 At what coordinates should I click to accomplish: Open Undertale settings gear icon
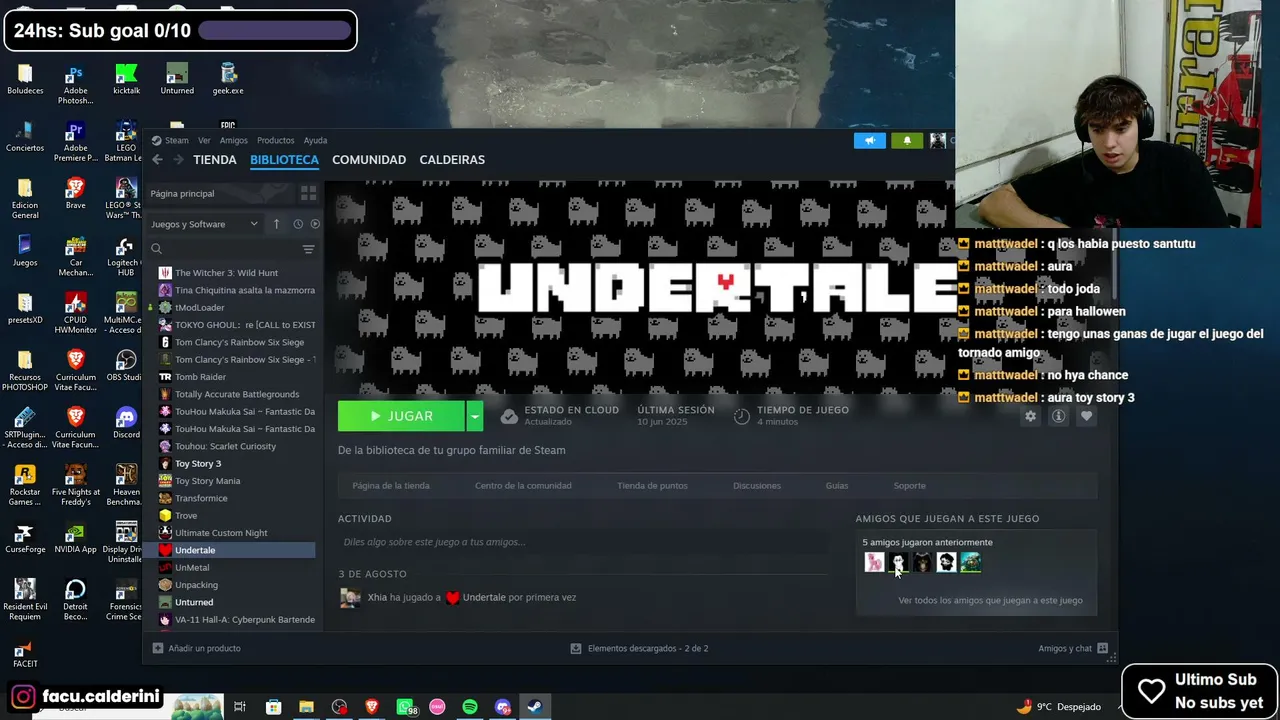click(x=1030, y=416)
